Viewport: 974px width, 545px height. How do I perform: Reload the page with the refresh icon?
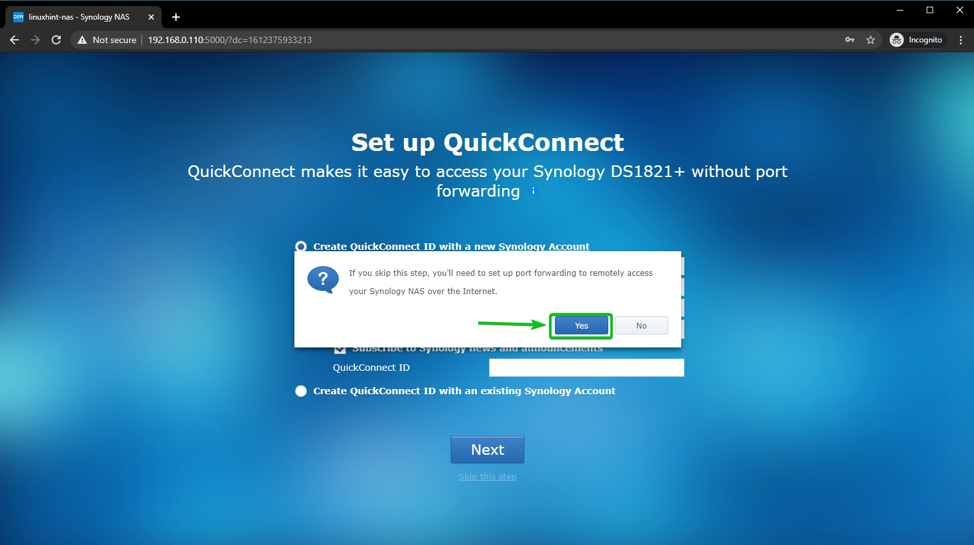tap(56, 40)
